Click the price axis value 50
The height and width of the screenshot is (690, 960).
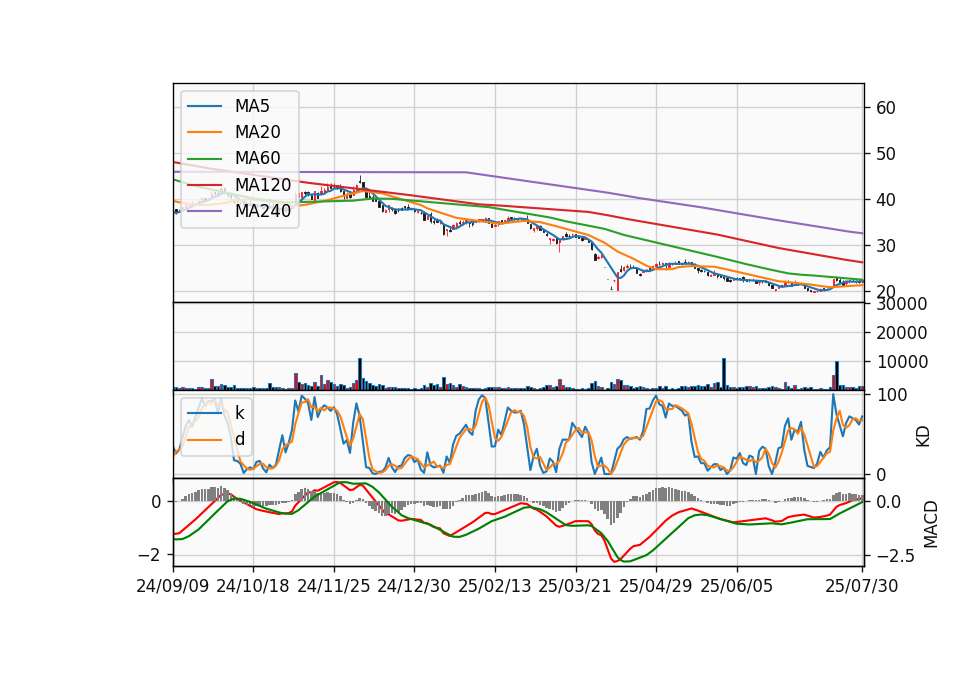886,154
